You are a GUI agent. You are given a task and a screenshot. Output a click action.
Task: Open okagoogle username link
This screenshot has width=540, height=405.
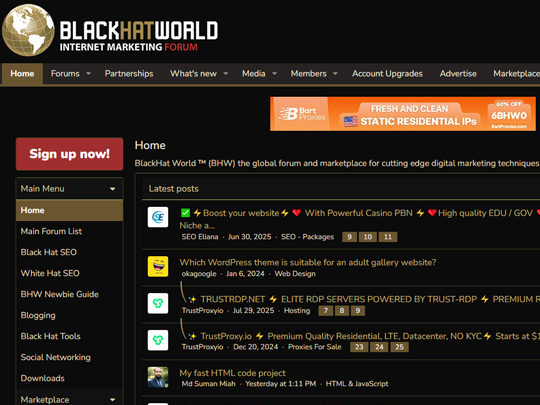coord(199,274)
